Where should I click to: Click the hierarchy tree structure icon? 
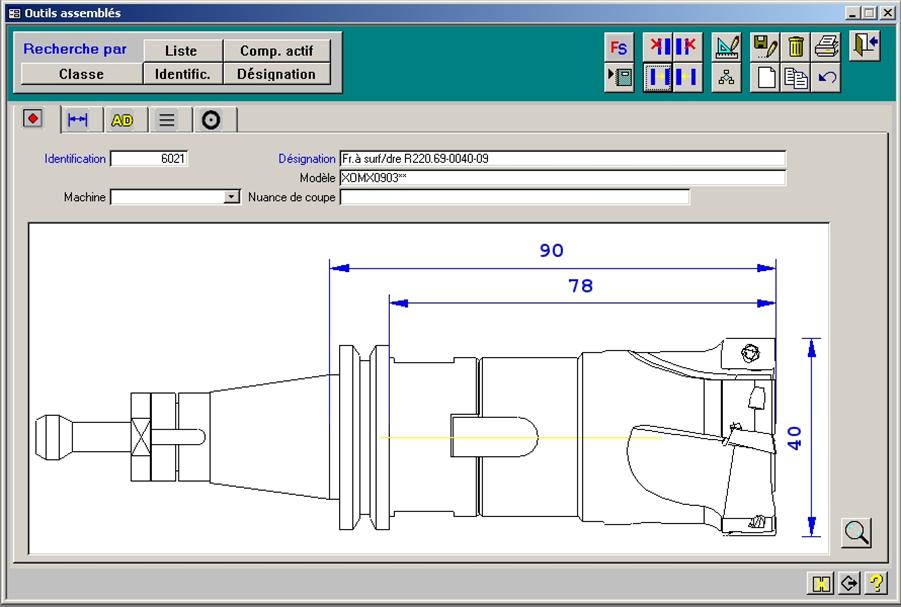click(x=727, y=78)
